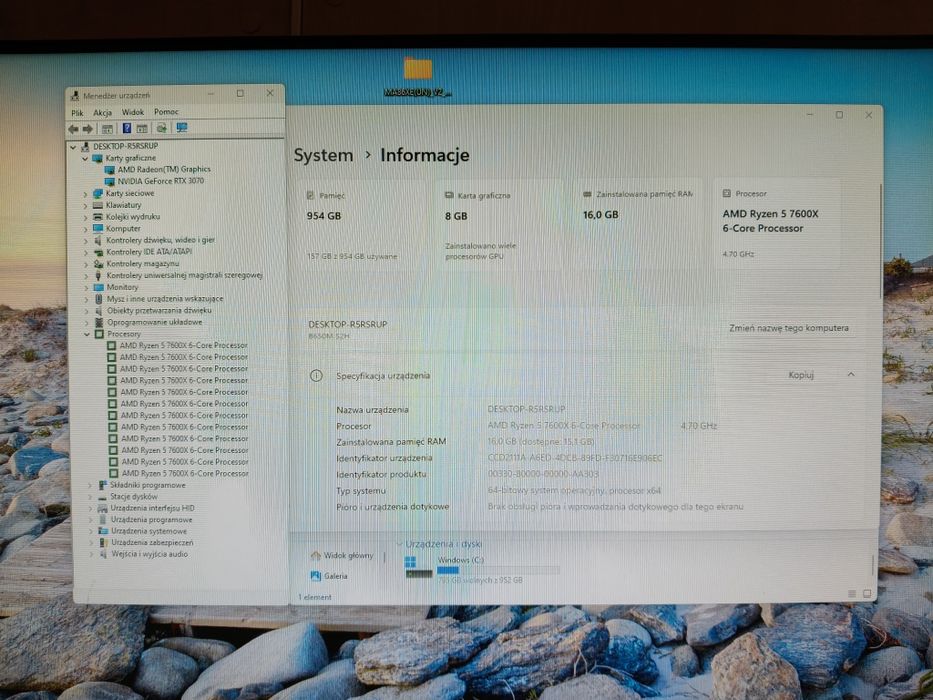Viewport: 933px width, 700px height.
Task: Collapse the Urządzenia i dyski group
Action: coord(399,543)
